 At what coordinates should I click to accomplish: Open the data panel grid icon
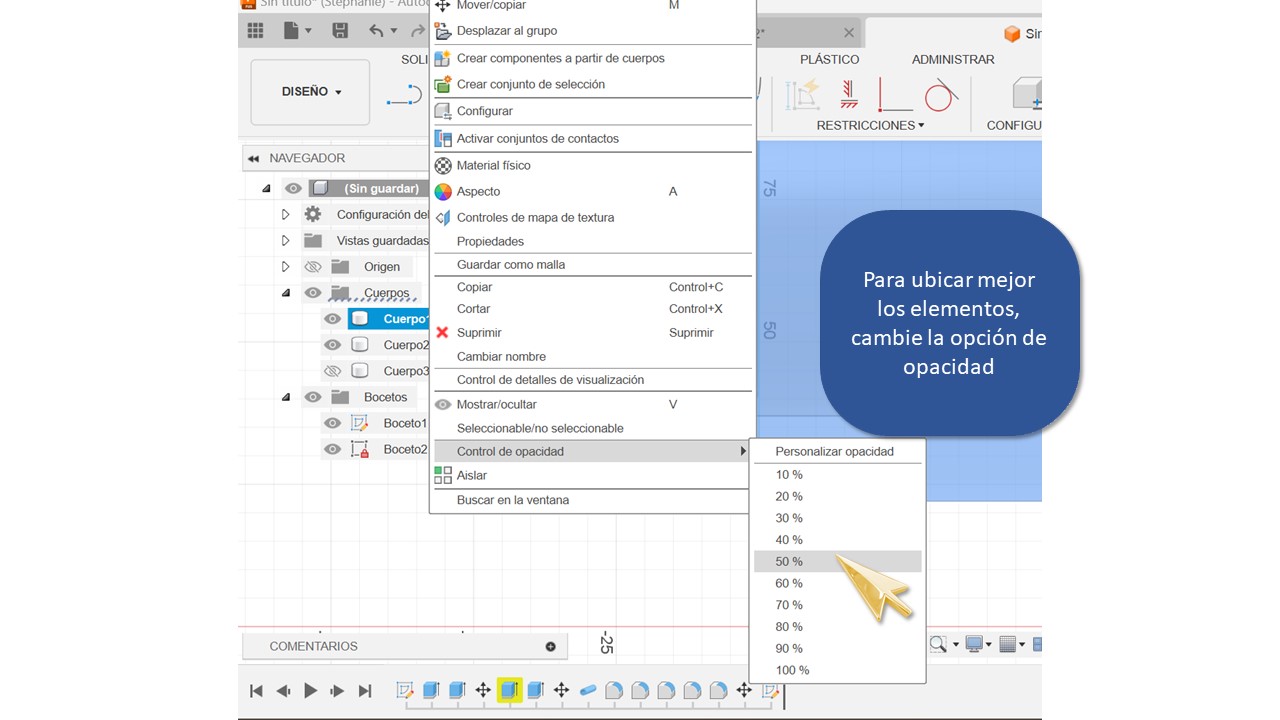[x=255, y=31]
